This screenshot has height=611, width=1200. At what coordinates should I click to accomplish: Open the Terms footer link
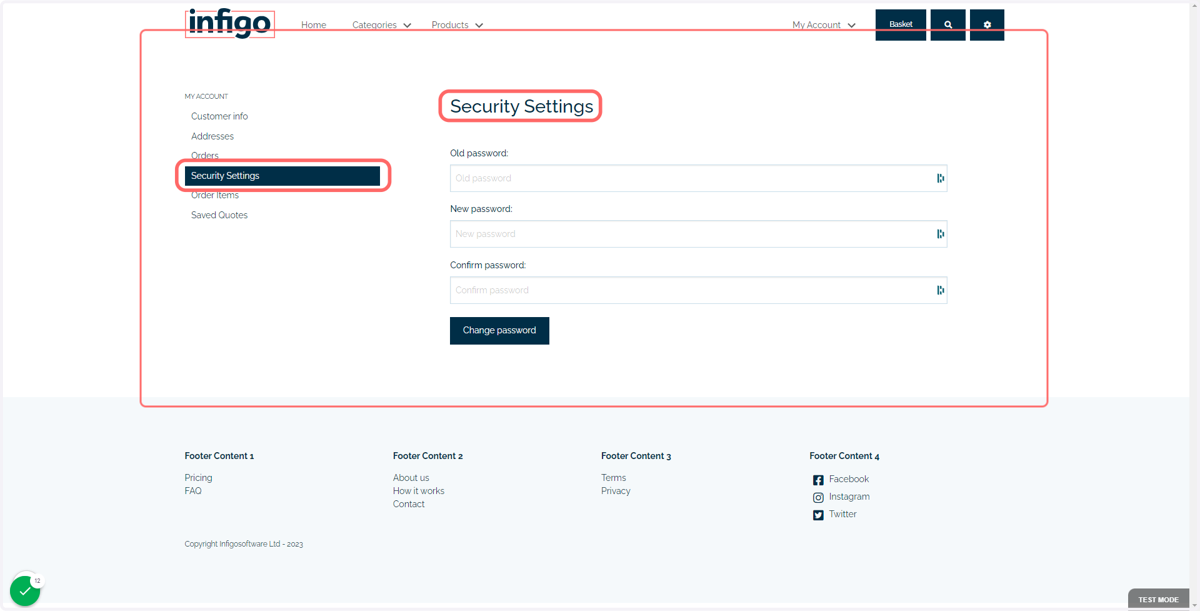pos(613,478)
